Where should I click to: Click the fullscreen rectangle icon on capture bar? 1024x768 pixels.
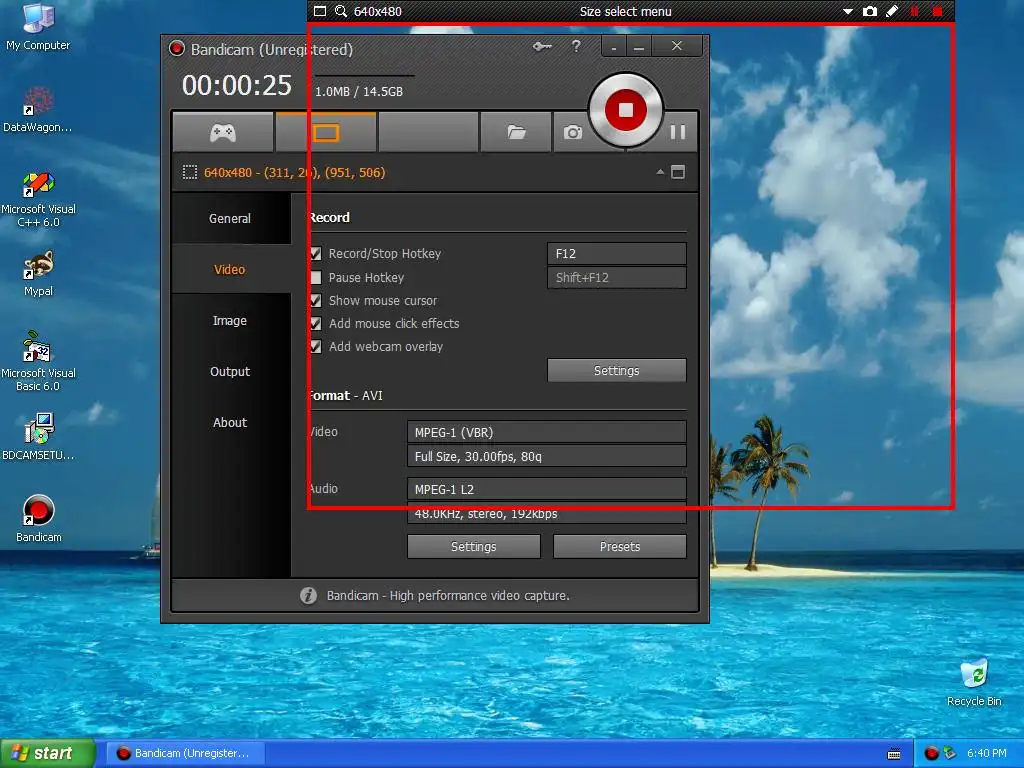pyautogui.click(x=319, y=11)
